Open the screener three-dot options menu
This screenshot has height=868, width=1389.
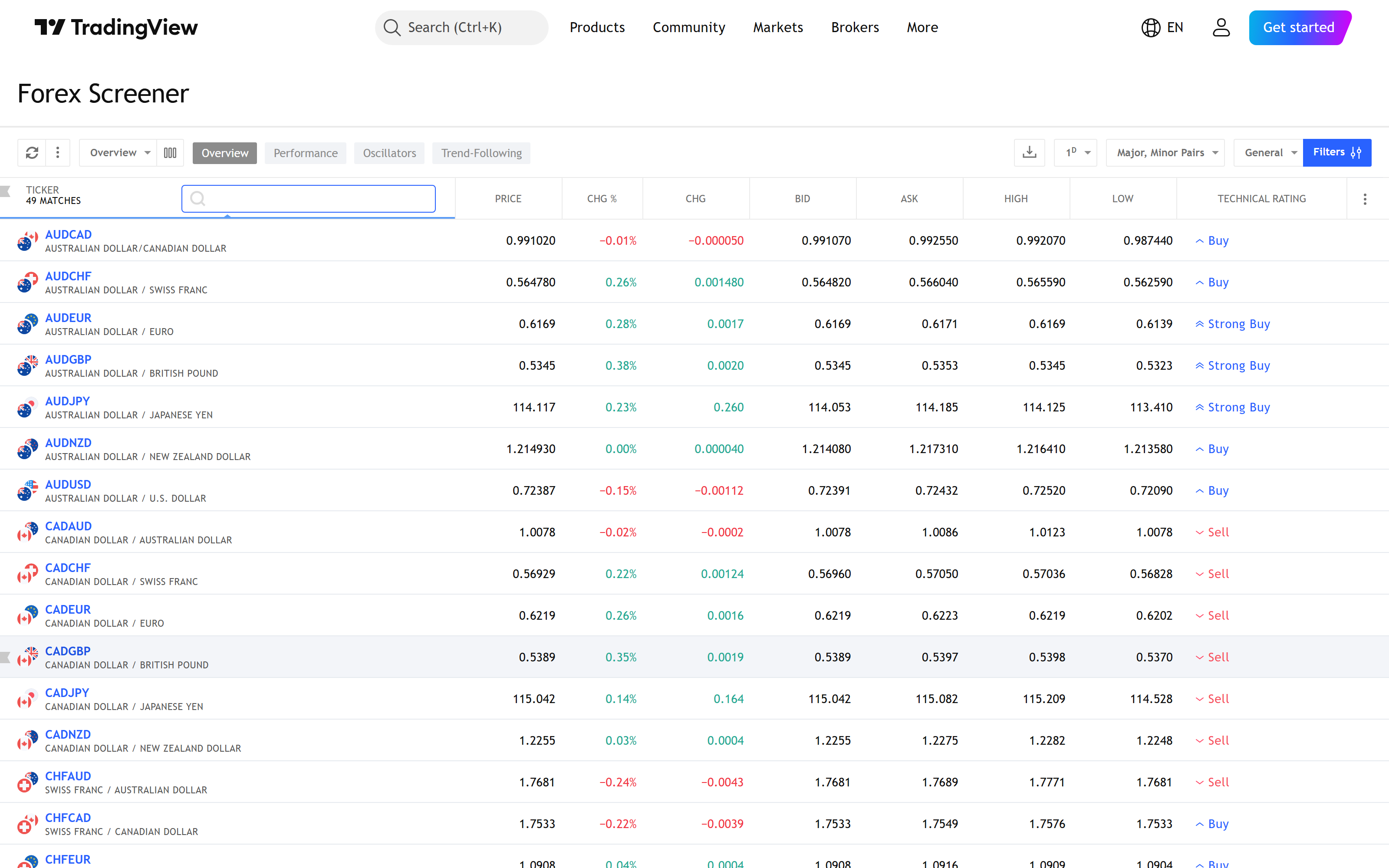coord(57,153)
